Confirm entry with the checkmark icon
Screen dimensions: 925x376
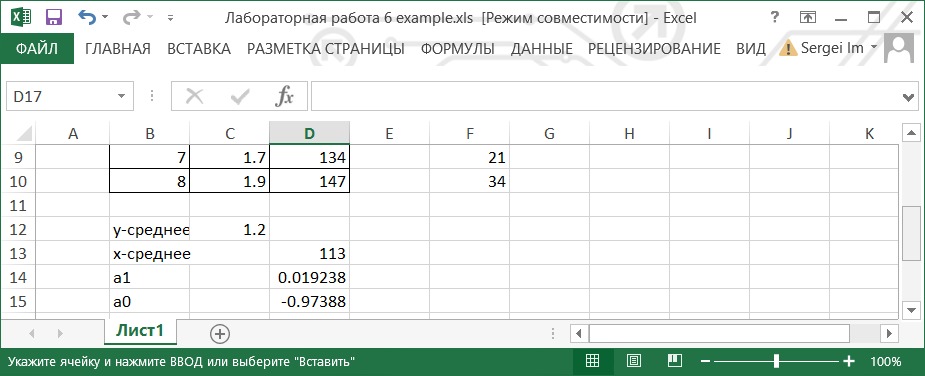click(x=240, y=96)
